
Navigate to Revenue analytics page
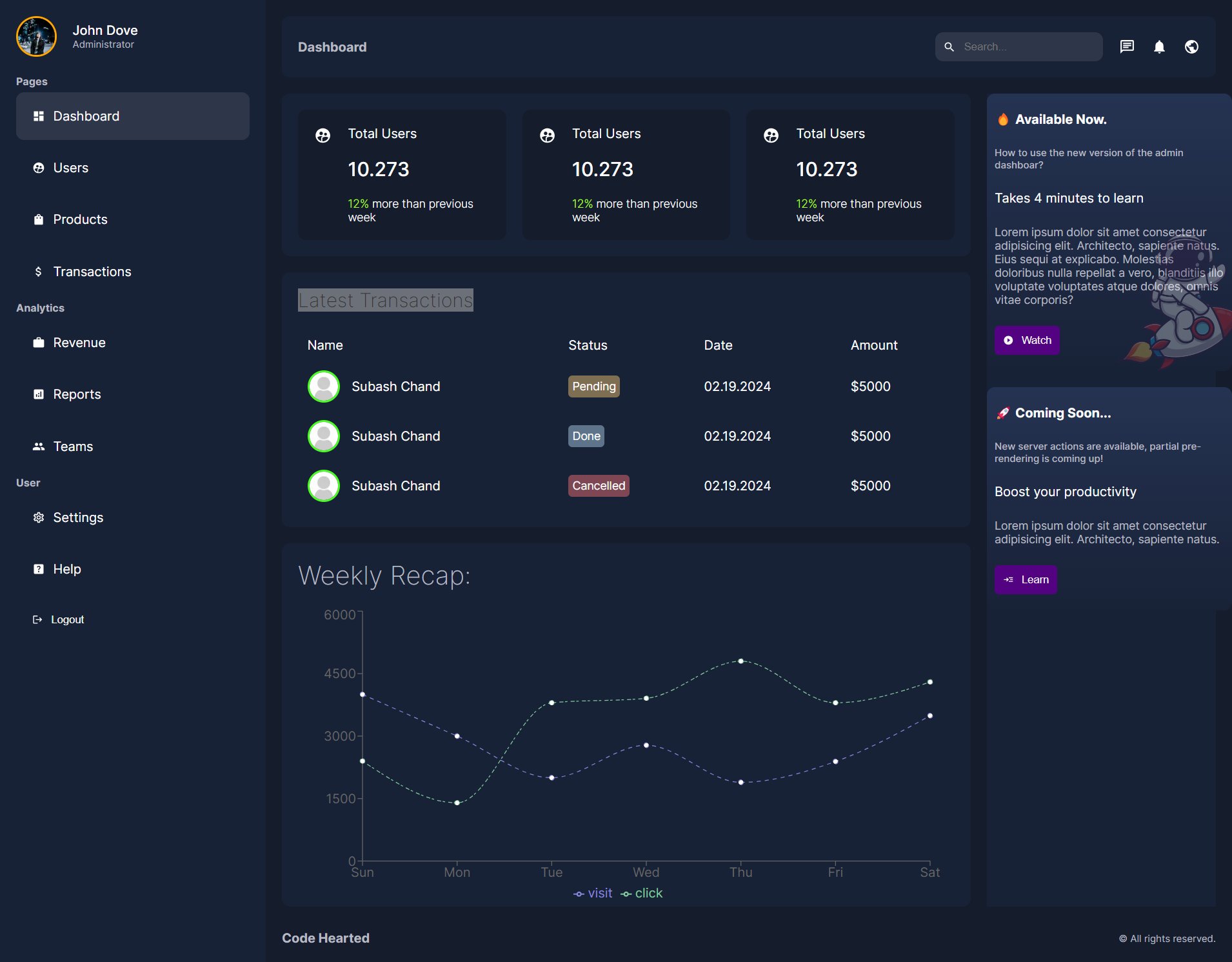pos(79,343)
